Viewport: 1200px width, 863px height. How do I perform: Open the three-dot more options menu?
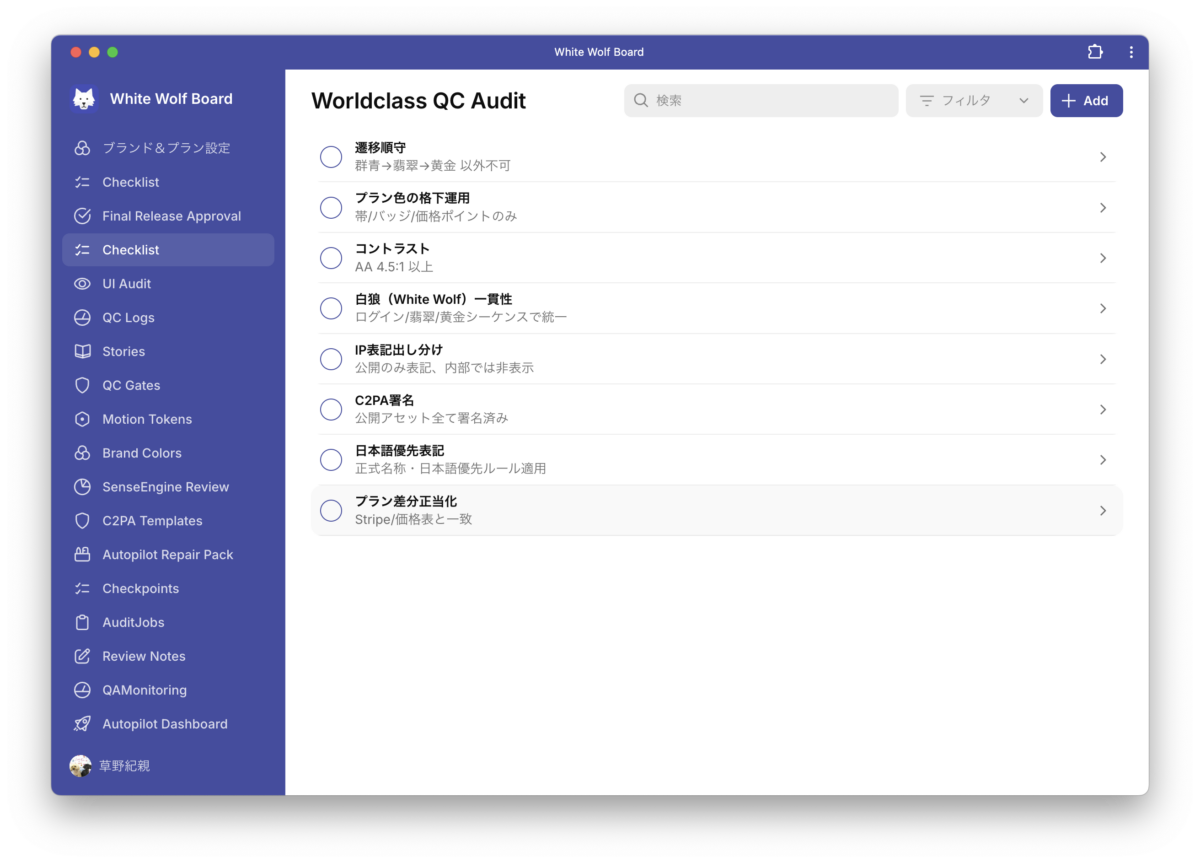pos(1131,52)
